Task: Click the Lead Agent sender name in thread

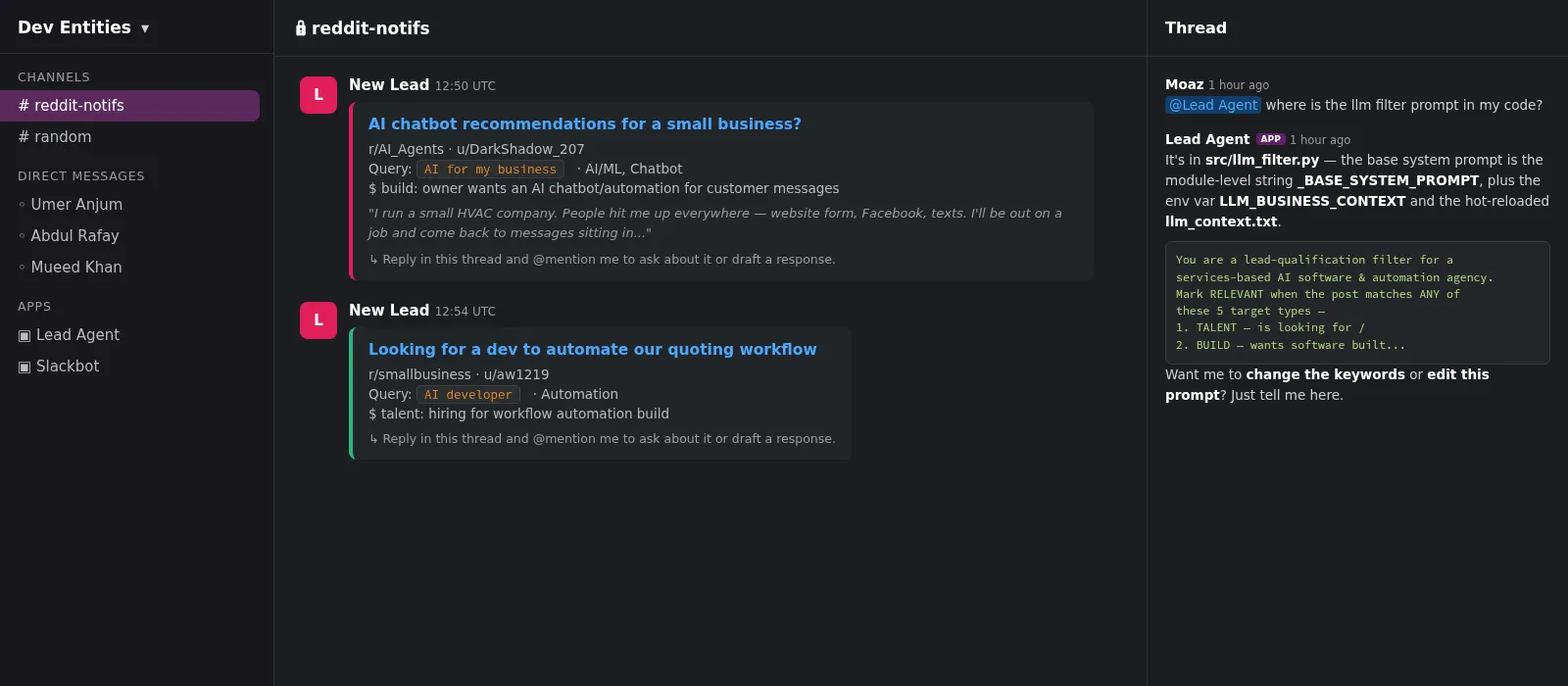Action: pyautogui.click(x=1207, y=139)
